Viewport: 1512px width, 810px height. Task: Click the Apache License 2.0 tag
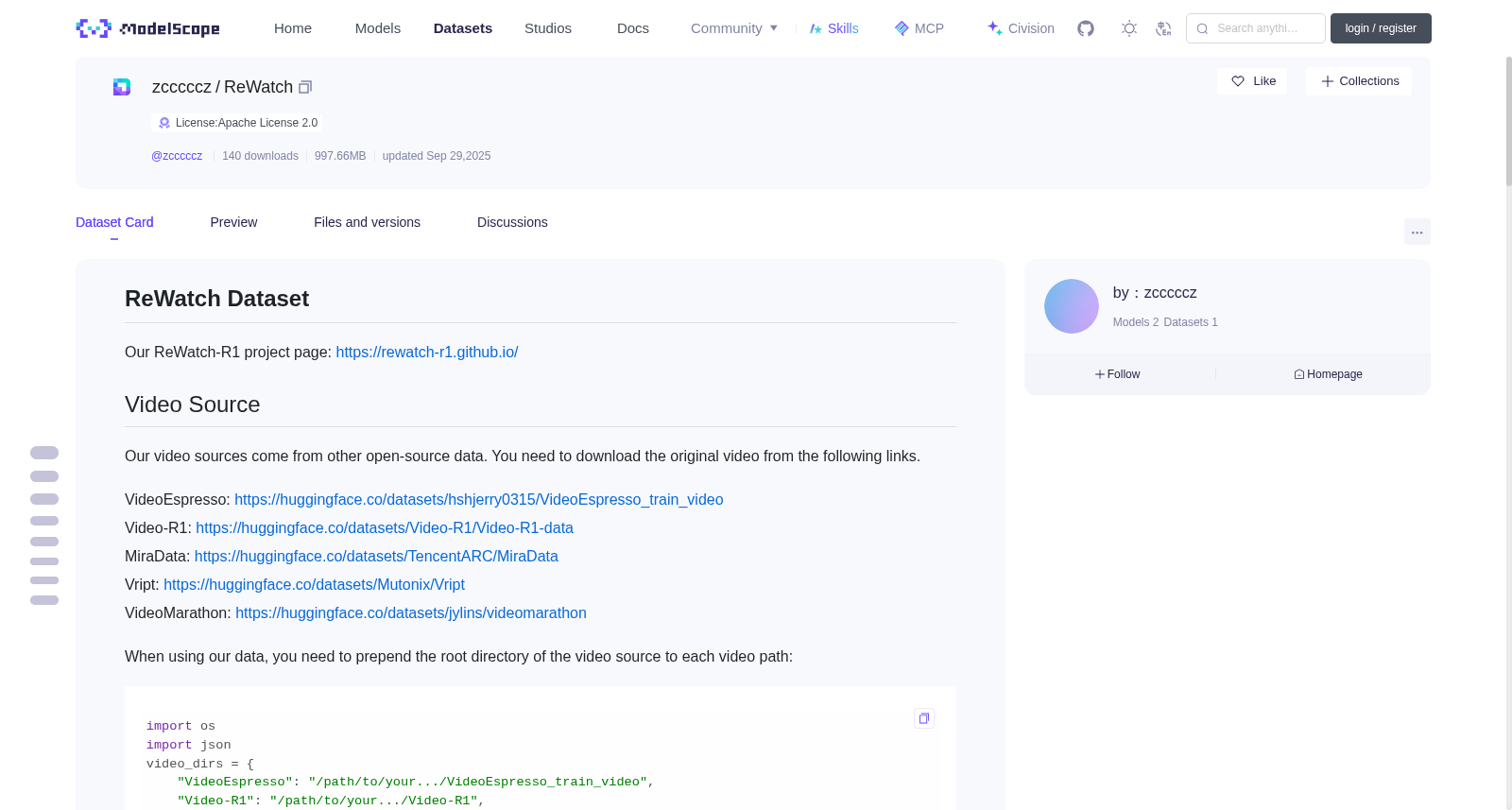click(x=237, y=123)
